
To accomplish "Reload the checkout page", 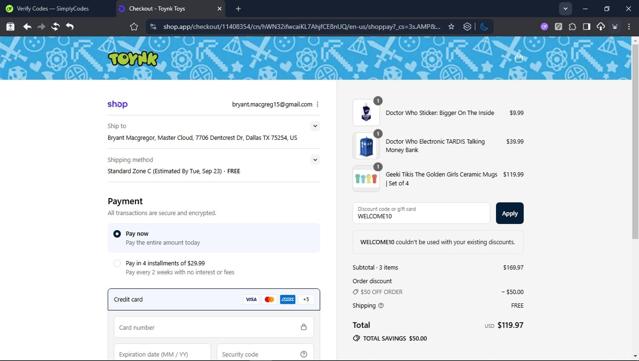I will [x=55, y=26].
